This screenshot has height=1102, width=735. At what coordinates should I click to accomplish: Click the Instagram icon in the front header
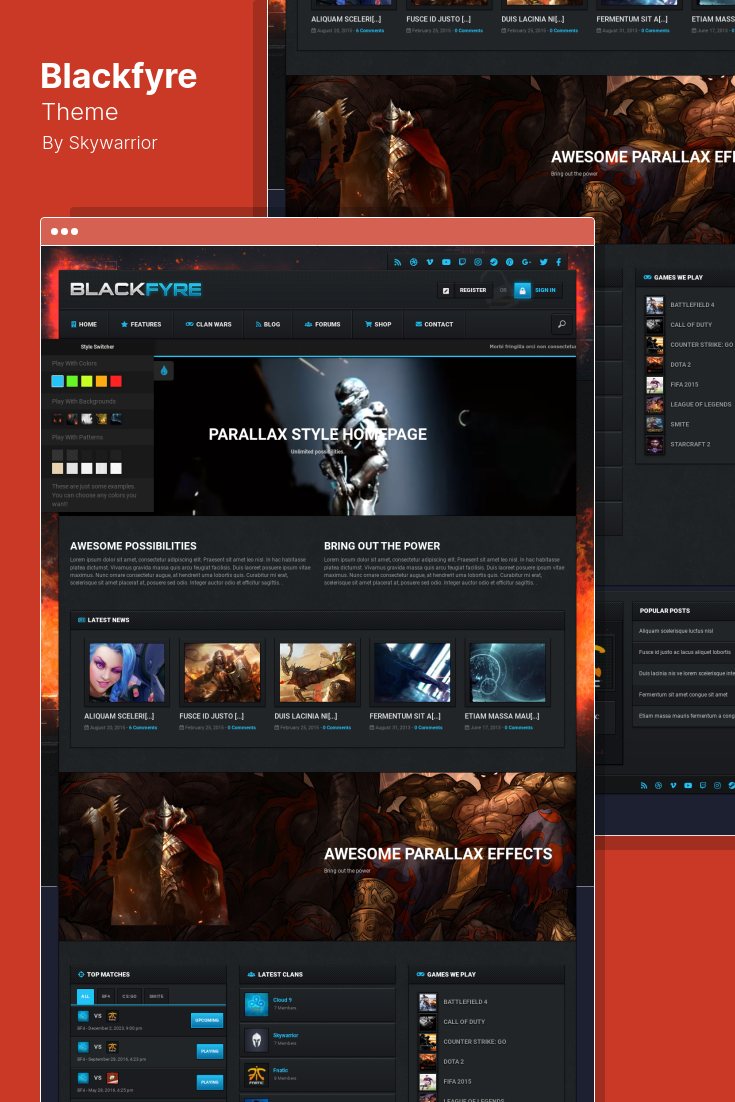478,262
